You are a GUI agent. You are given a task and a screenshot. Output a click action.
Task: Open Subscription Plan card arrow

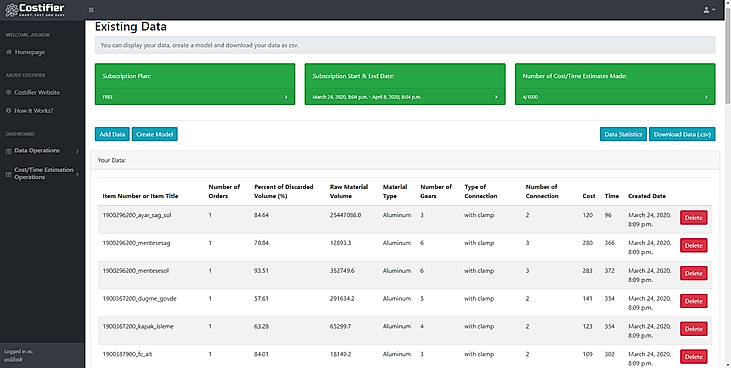coord(286,97)
